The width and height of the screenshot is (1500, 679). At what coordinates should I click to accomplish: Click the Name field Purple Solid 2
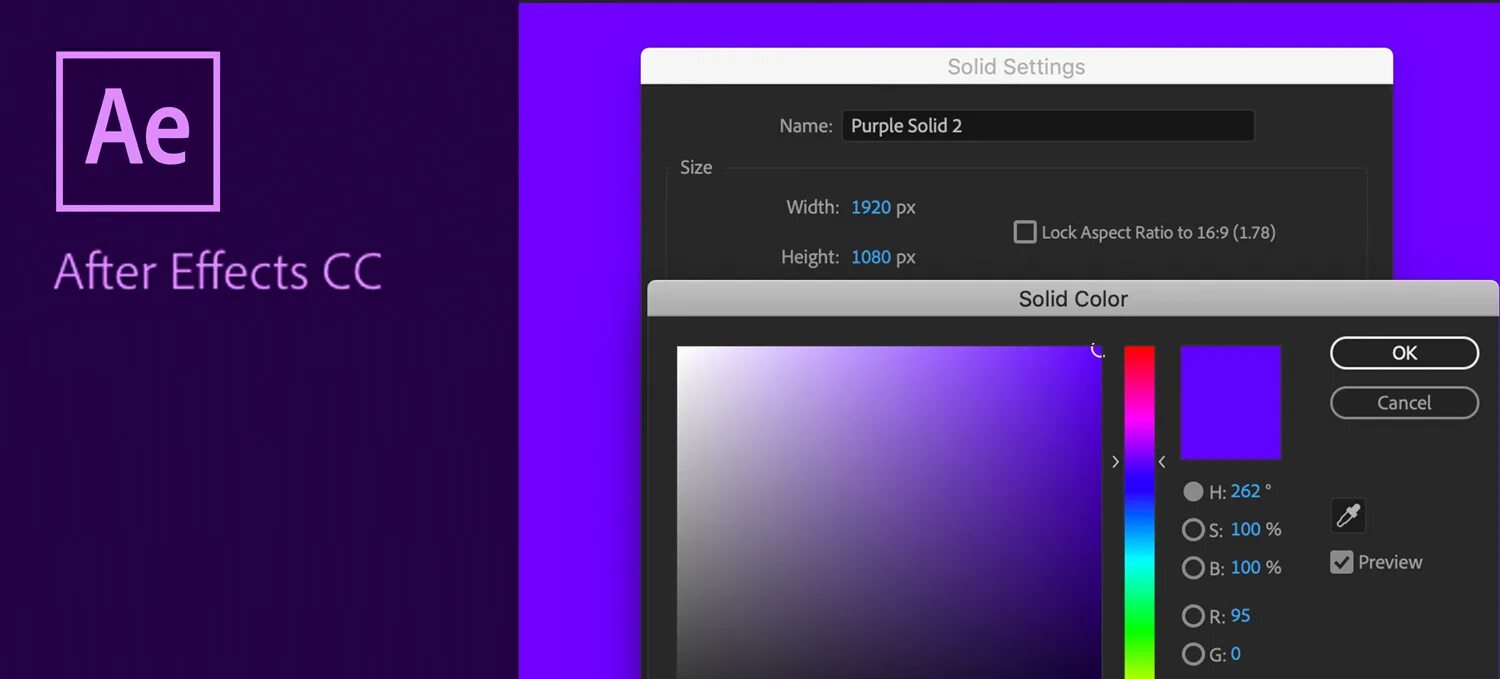1048,126
